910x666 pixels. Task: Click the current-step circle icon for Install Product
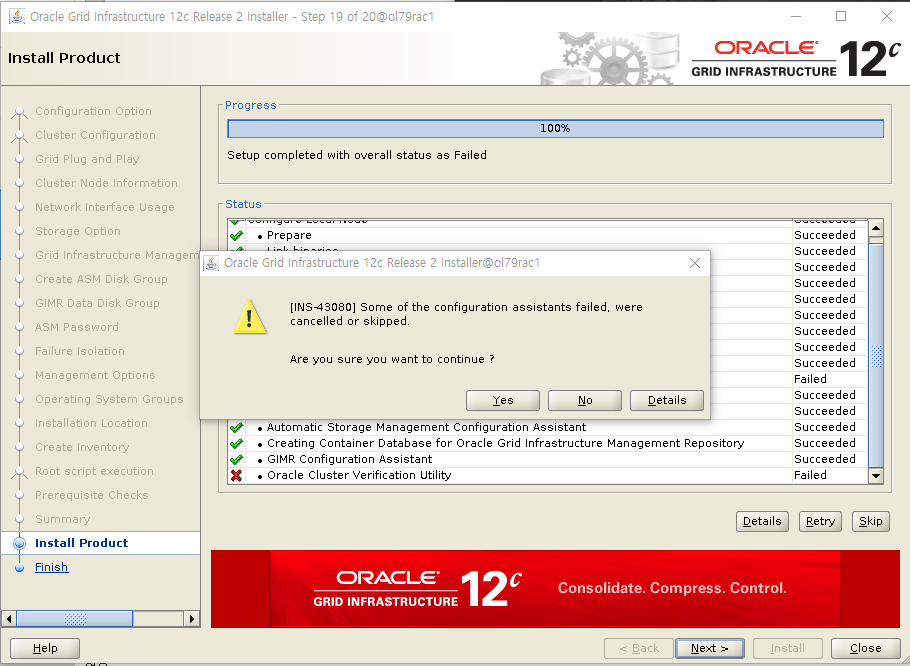(x=20, y=544)
